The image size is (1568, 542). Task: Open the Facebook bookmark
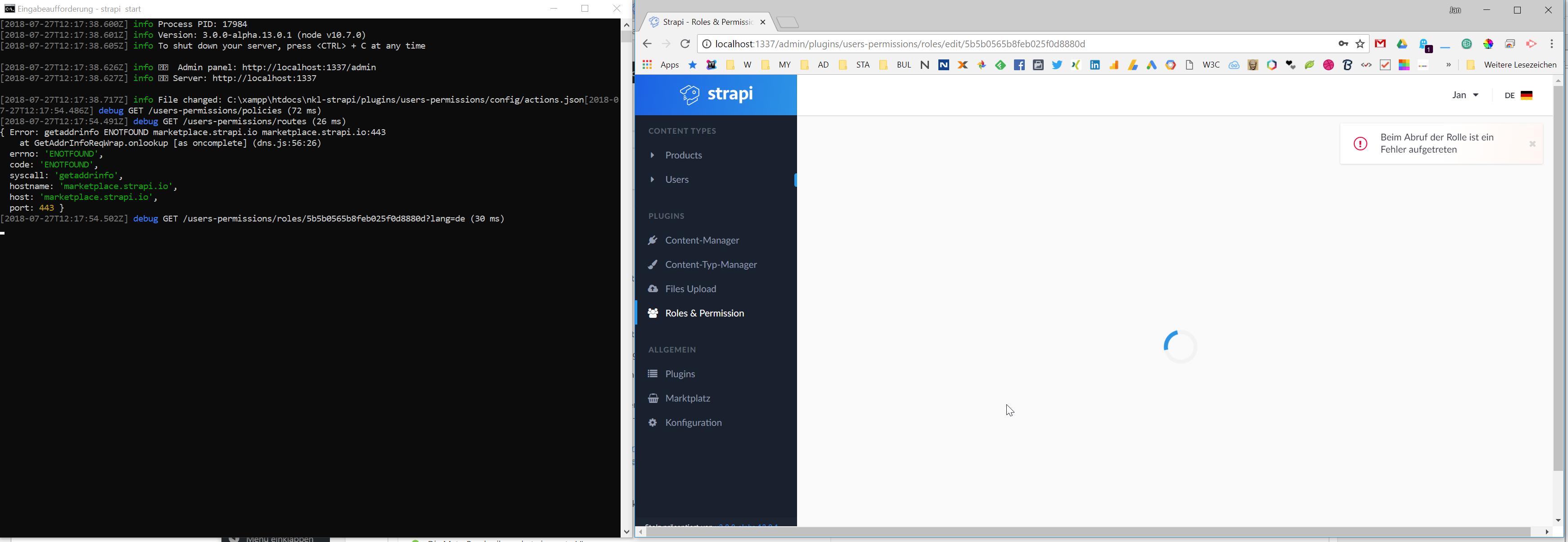pyautogui.click(x=1019, y=65)
